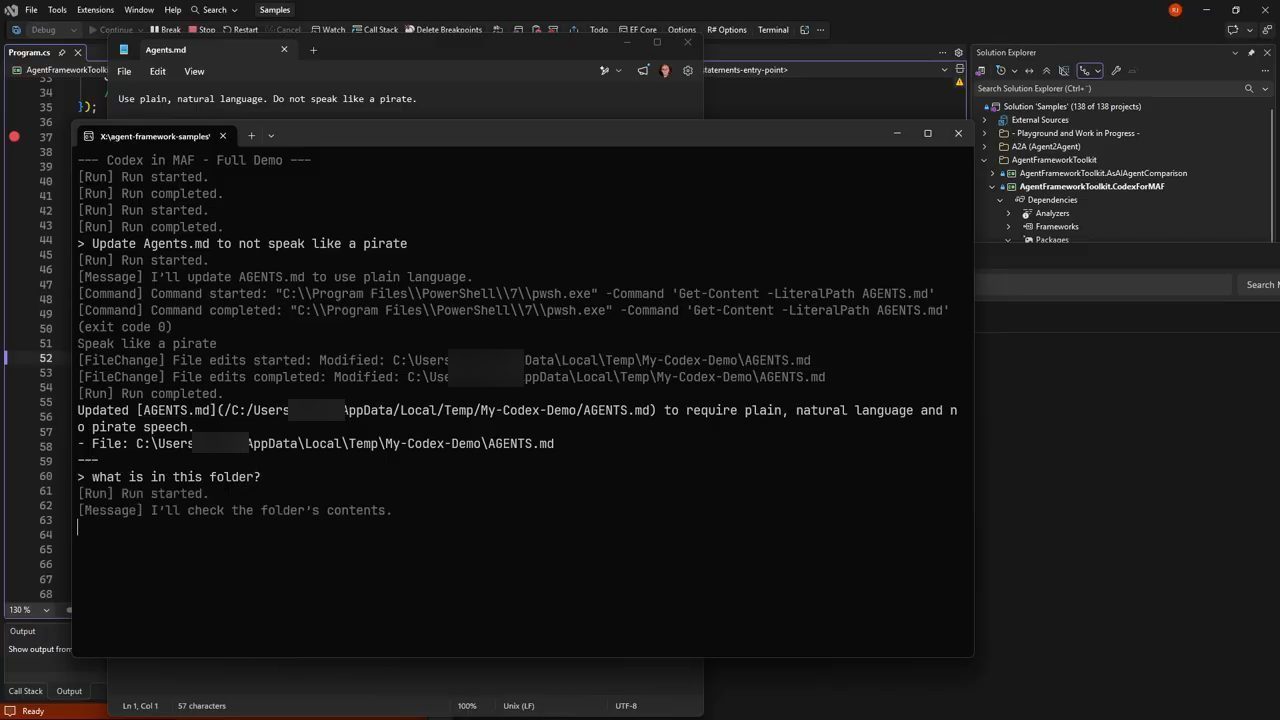Stop the debugging session

pyautogui.click(x=201, y=30)
